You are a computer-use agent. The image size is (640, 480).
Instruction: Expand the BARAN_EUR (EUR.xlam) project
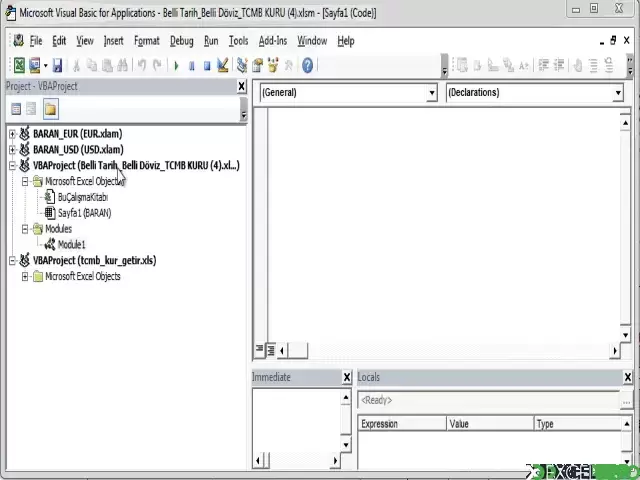point(12,134)
